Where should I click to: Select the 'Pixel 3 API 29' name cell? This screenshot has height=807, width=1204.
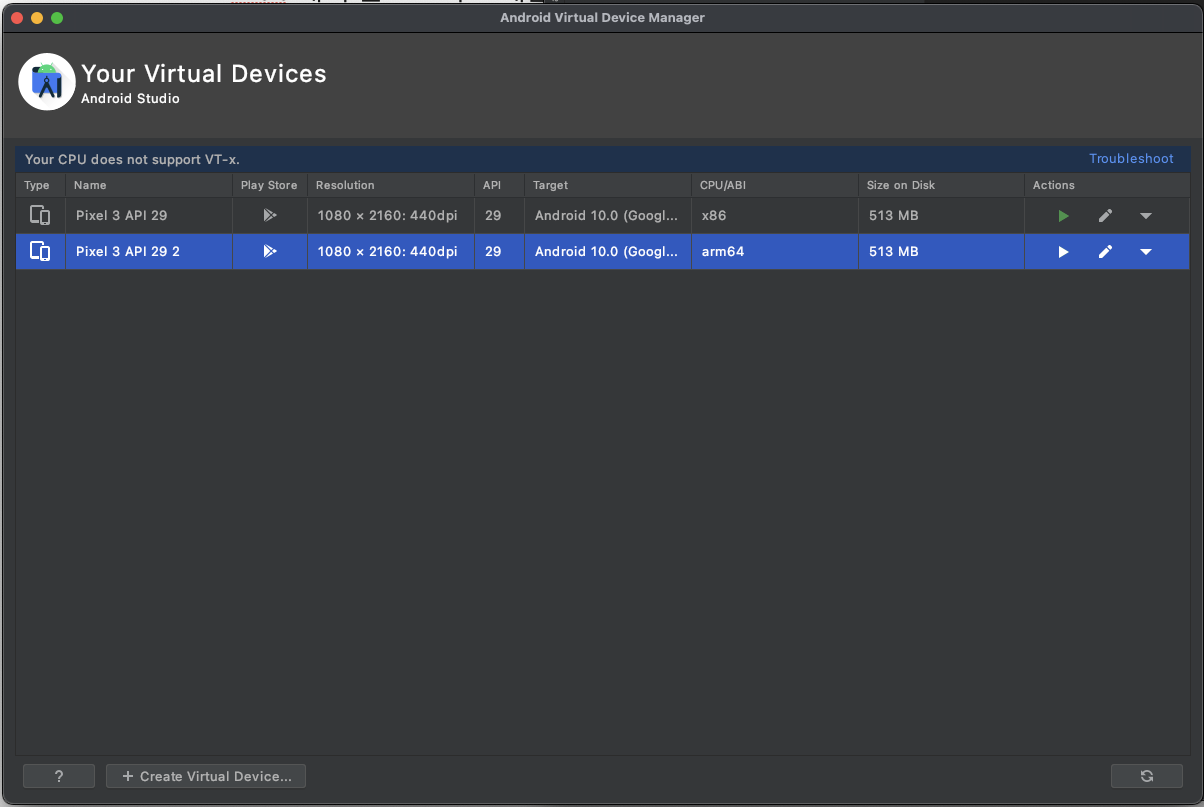pyautogui.click(x=149, y=216)
